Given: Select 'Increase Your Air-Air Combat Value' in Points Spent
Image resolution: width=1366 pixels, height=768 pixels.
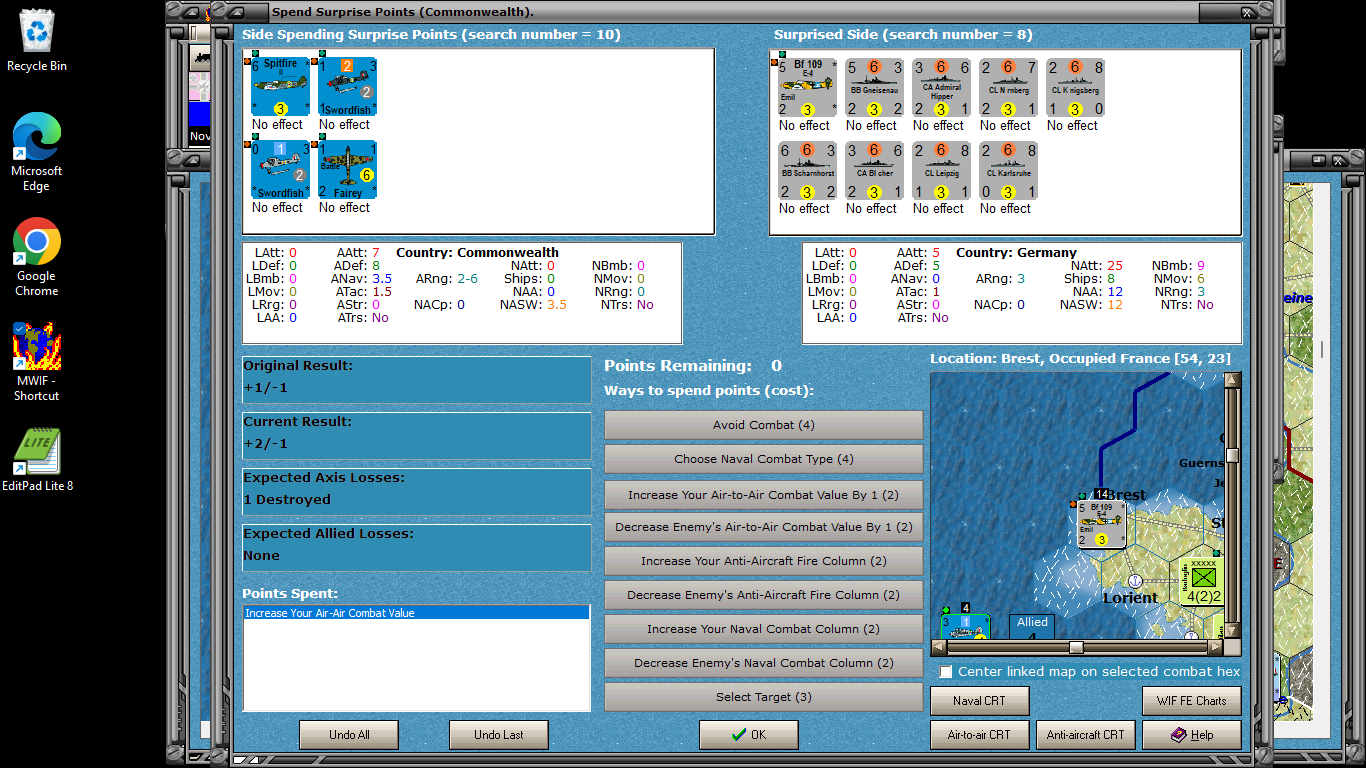Looking at the screenshot, I should point(416,613).
